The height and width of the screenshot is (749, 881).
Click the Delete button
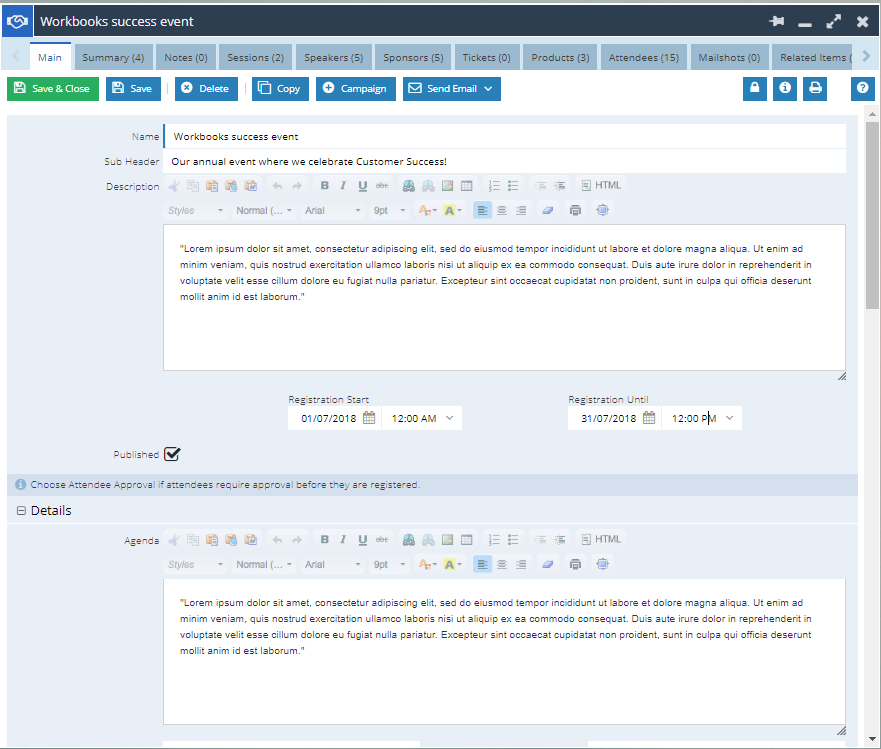[x=206, y=89]
